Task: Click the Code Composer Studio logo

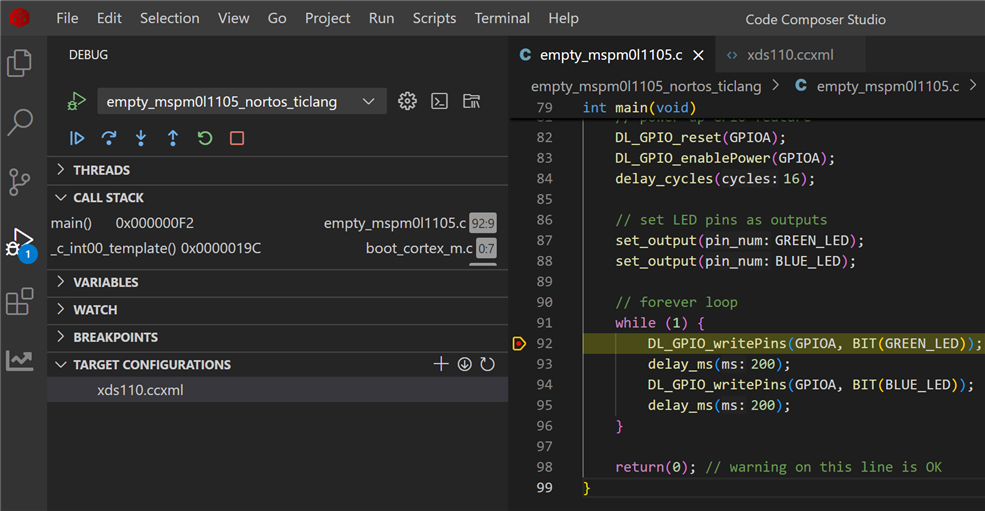Action: 19,18
